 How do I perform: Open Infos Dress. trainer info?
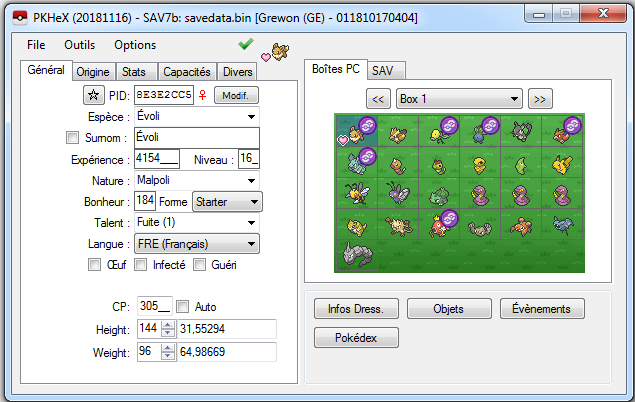click(356, 309)
